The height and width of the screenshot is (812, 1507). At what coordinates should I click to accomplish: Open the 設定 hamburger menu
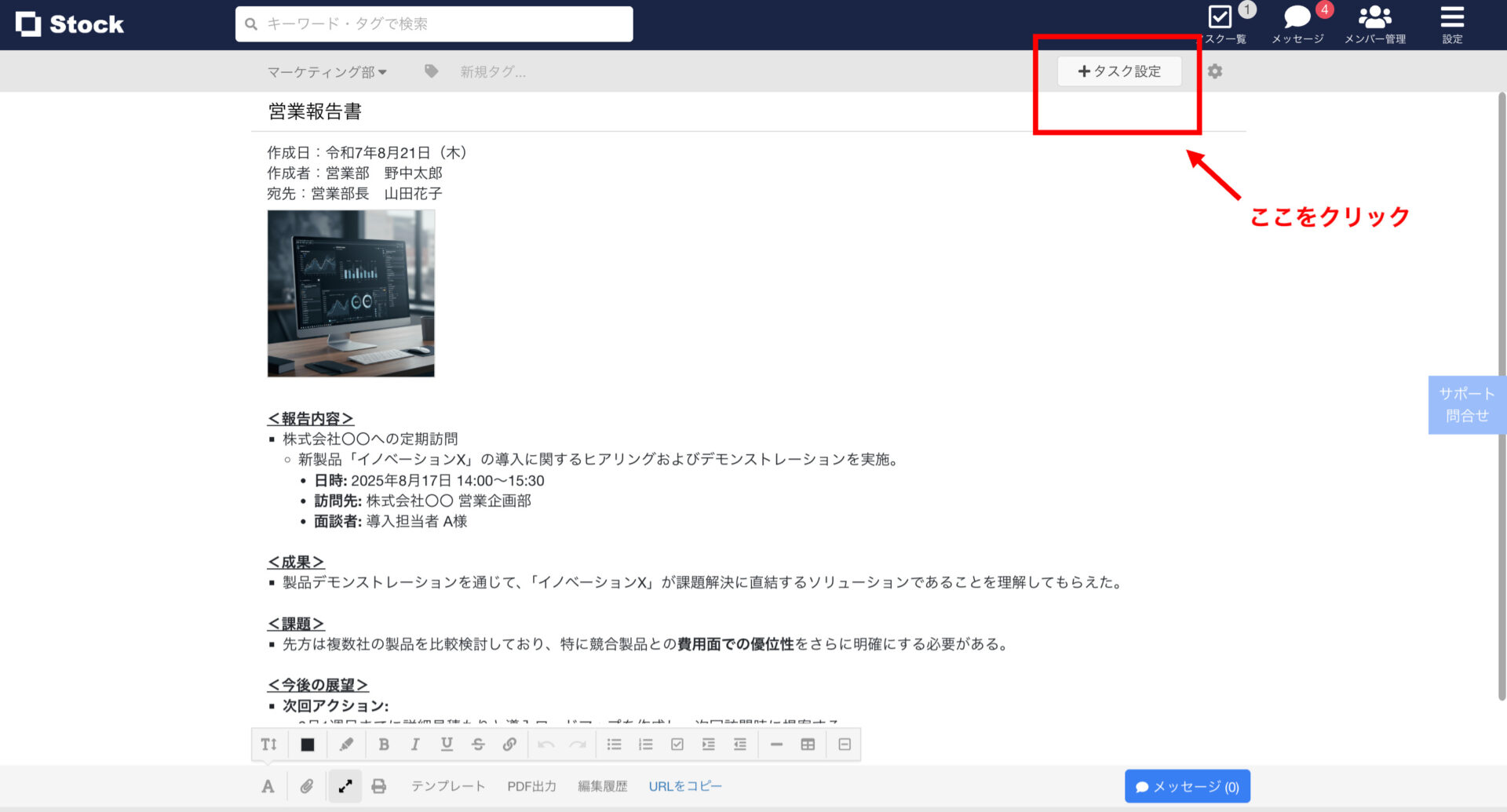pos(1451,20)
